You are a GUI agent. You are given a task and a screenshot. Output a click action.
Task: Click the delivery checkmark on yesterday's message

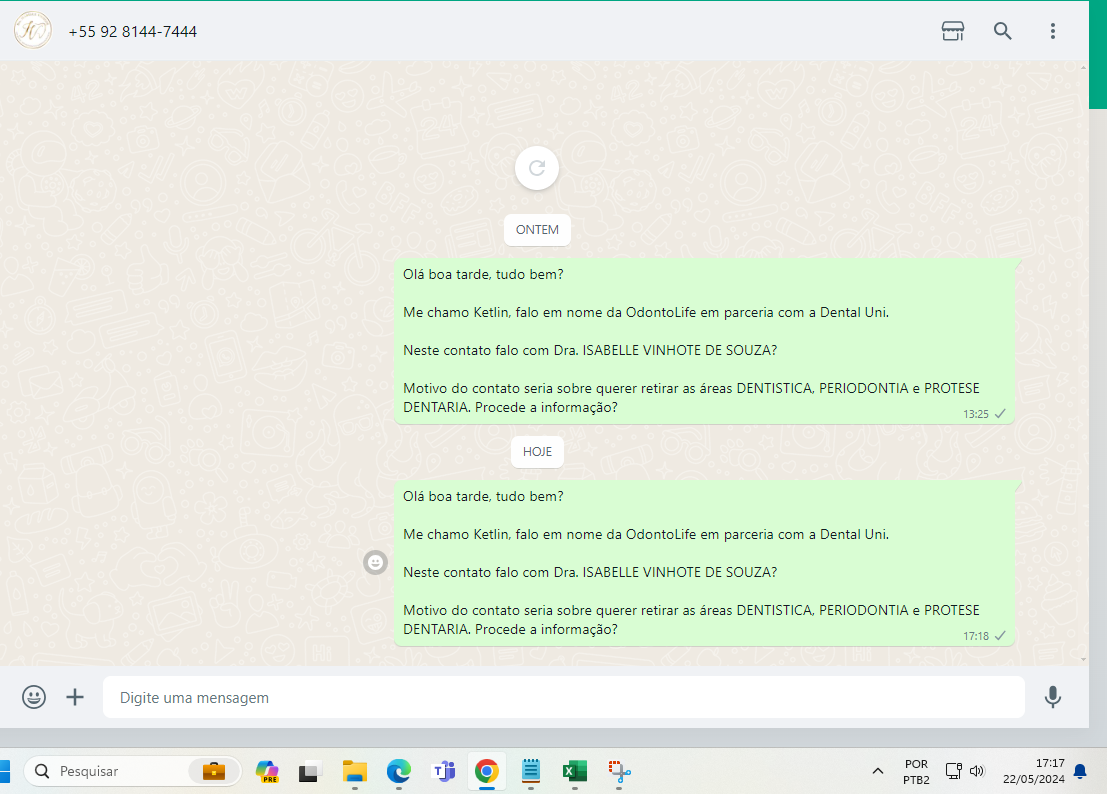click(1000, 414)
